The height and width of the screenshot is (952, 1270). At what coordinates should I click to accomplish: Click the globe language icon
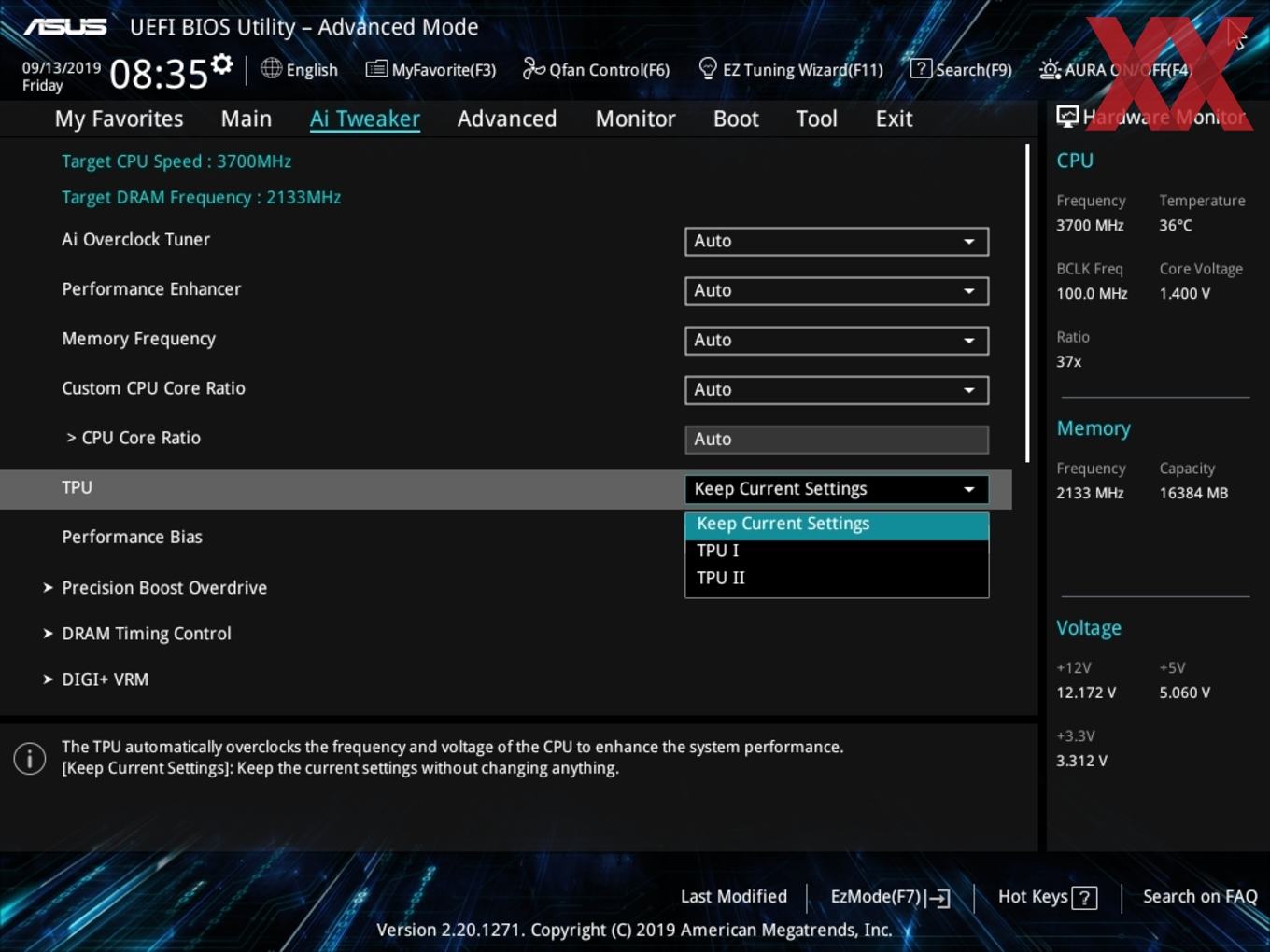pyautogui.click(x=271, y=68)
